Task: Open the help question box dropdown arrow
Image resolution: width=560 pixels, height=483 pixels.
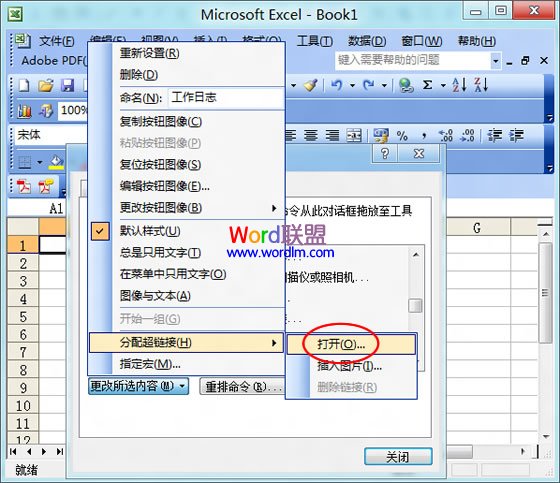Action: point(495,61)
